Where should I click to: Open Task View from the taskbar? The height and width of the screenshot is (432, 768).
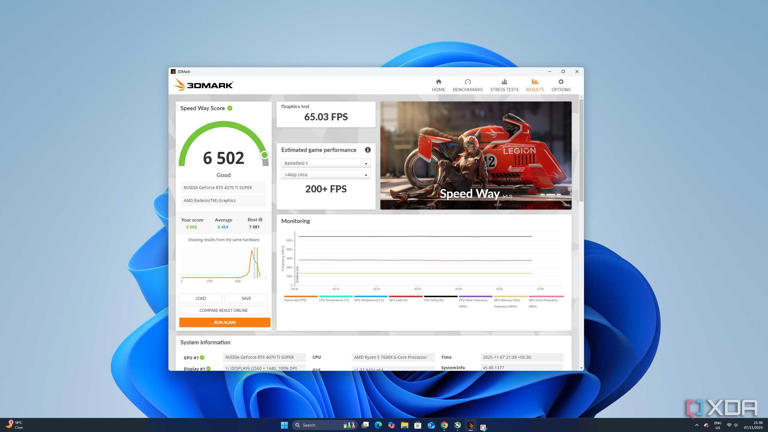365,425
